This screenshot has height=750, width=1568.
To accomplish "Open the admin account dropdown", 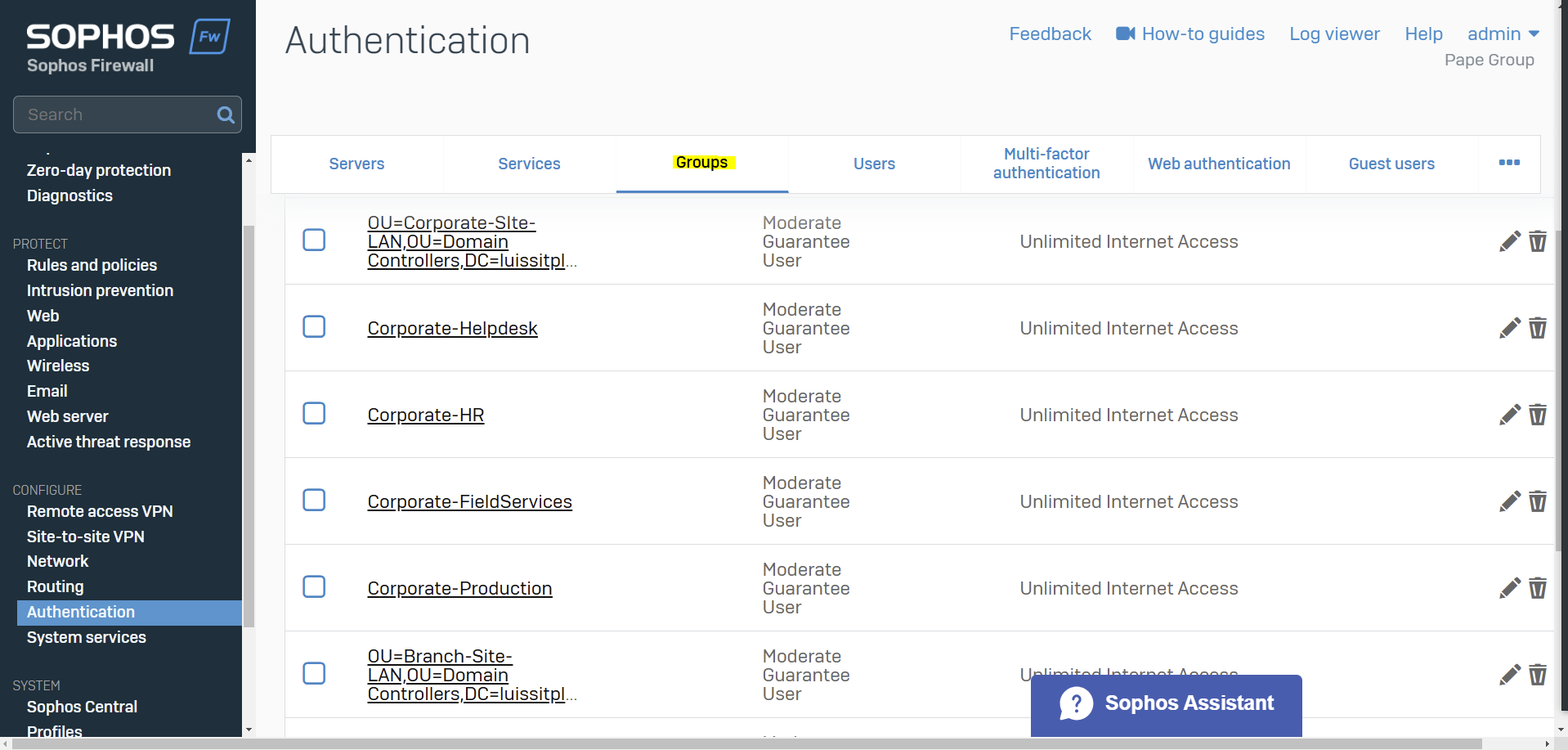I will [x=1503, y=34].
